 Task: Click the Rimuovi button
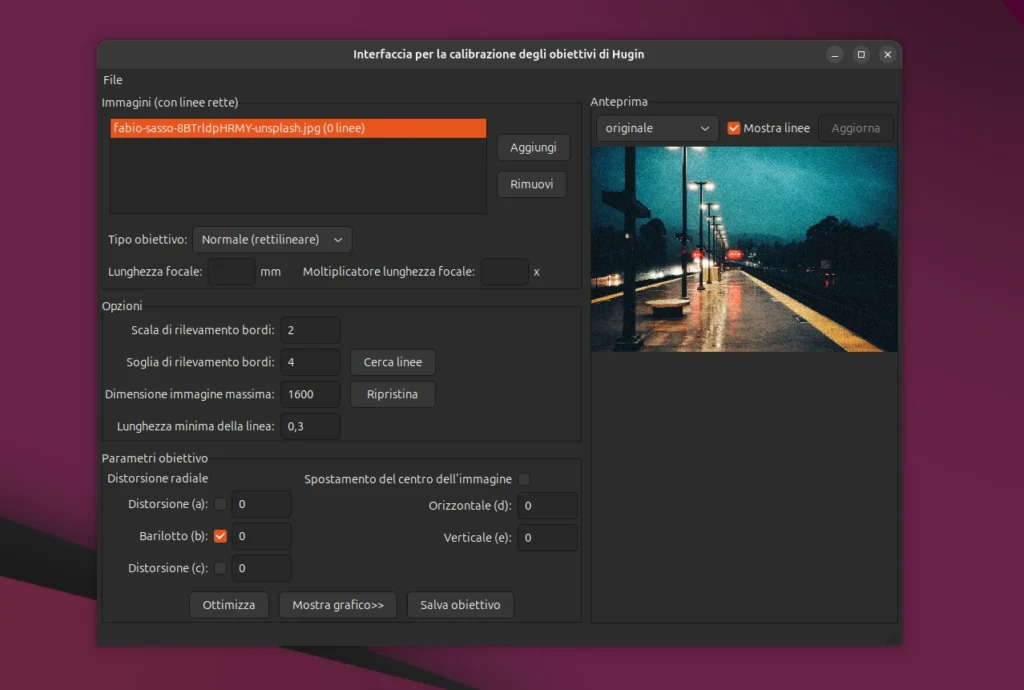tap(532, 184)
